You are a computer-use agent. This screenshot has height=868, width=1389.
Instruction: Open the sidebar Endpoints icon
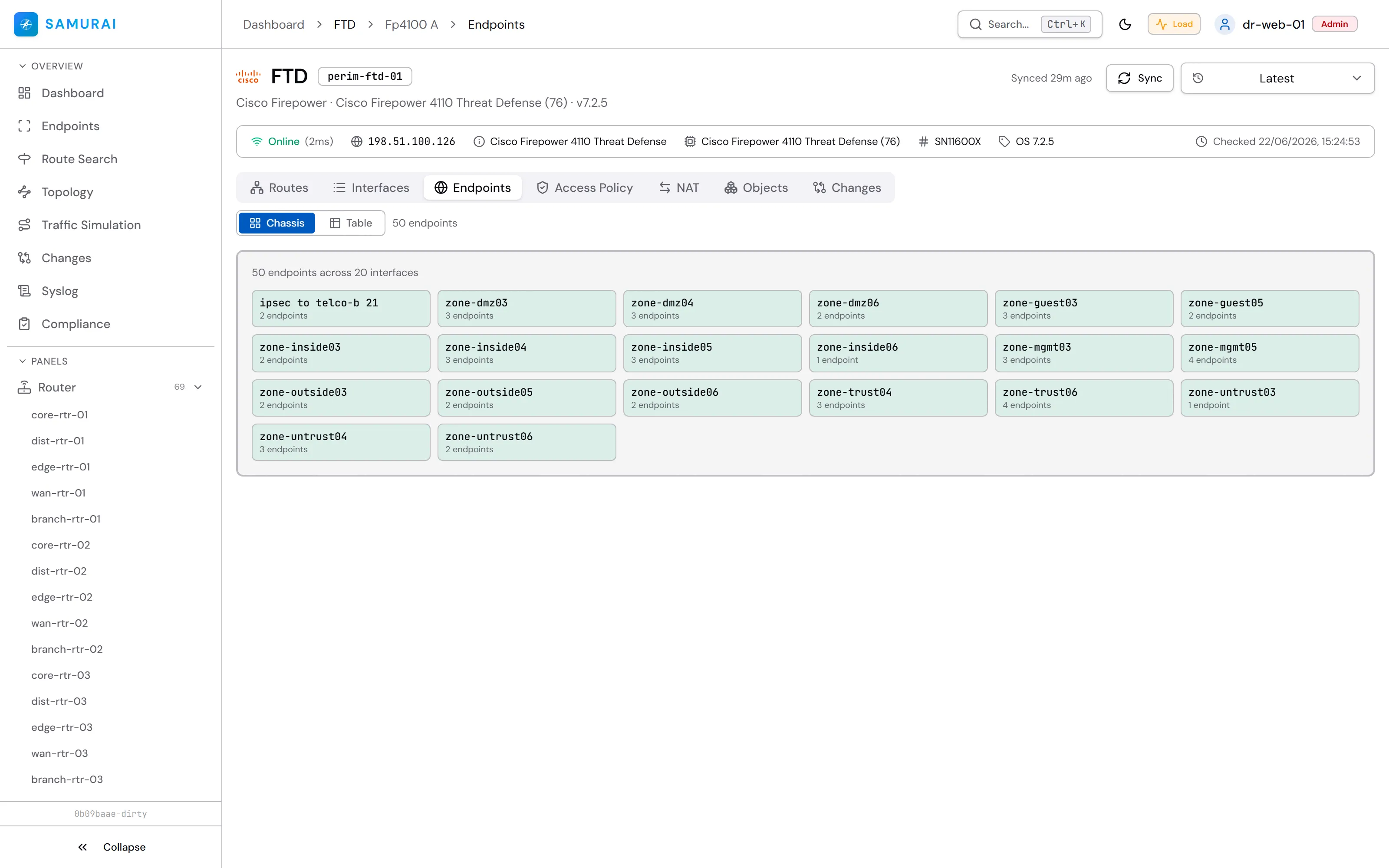[x=24, y=126]
